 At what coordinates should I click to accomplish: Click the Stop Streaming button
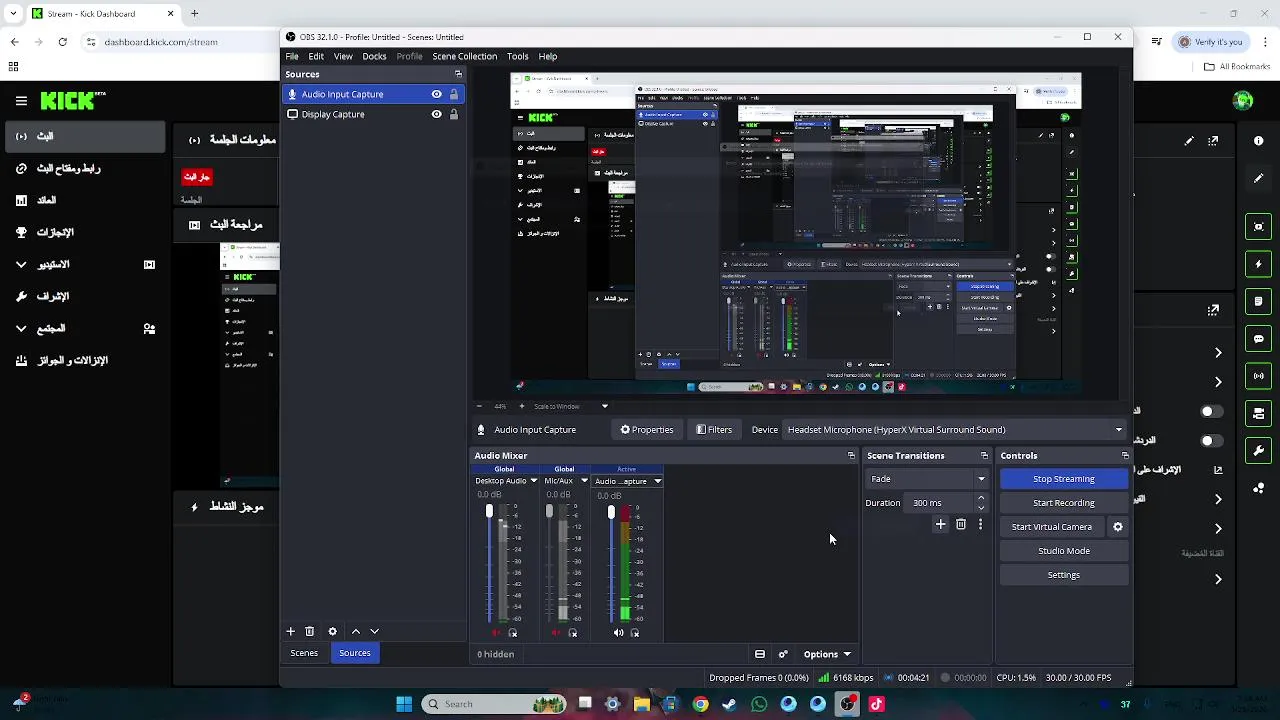click(x=1064, y=479)
